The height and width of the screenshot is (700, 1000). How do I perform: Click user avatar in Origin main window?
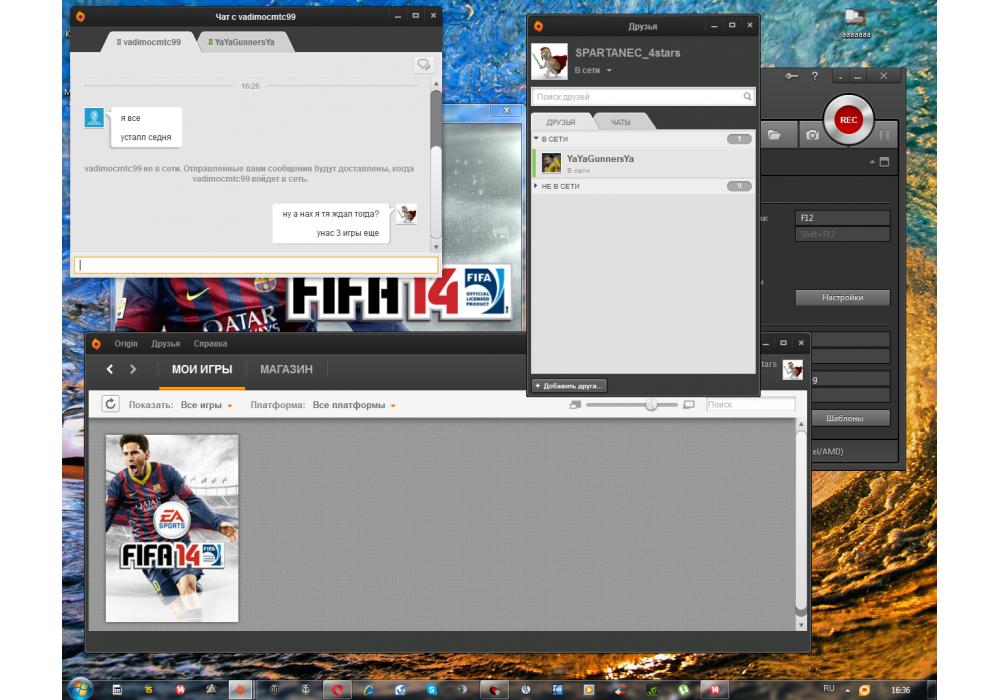click(793, 370)
